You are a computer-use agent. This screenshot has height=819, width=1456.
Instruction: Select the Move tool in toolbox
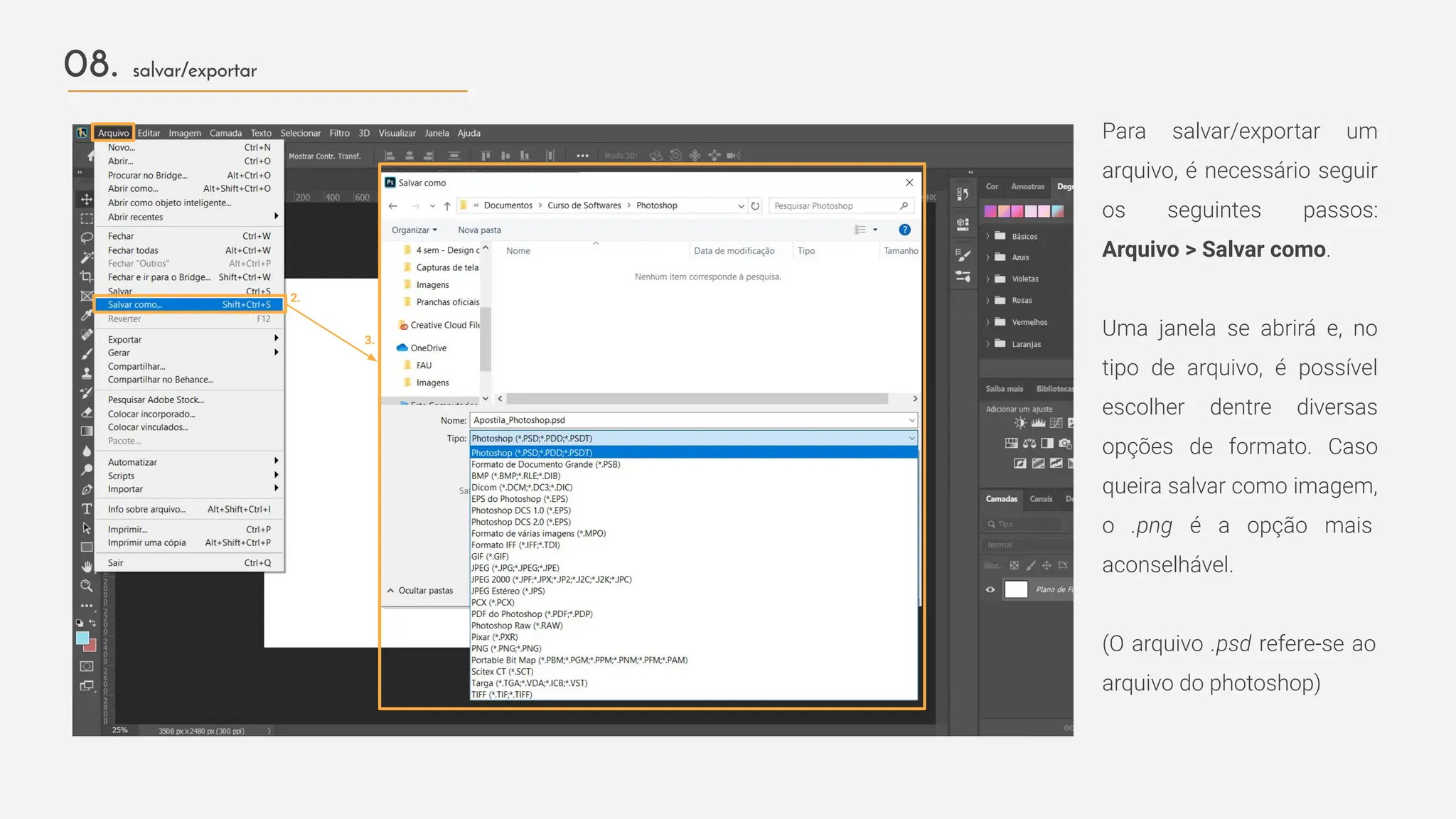(x=87, y=199)
